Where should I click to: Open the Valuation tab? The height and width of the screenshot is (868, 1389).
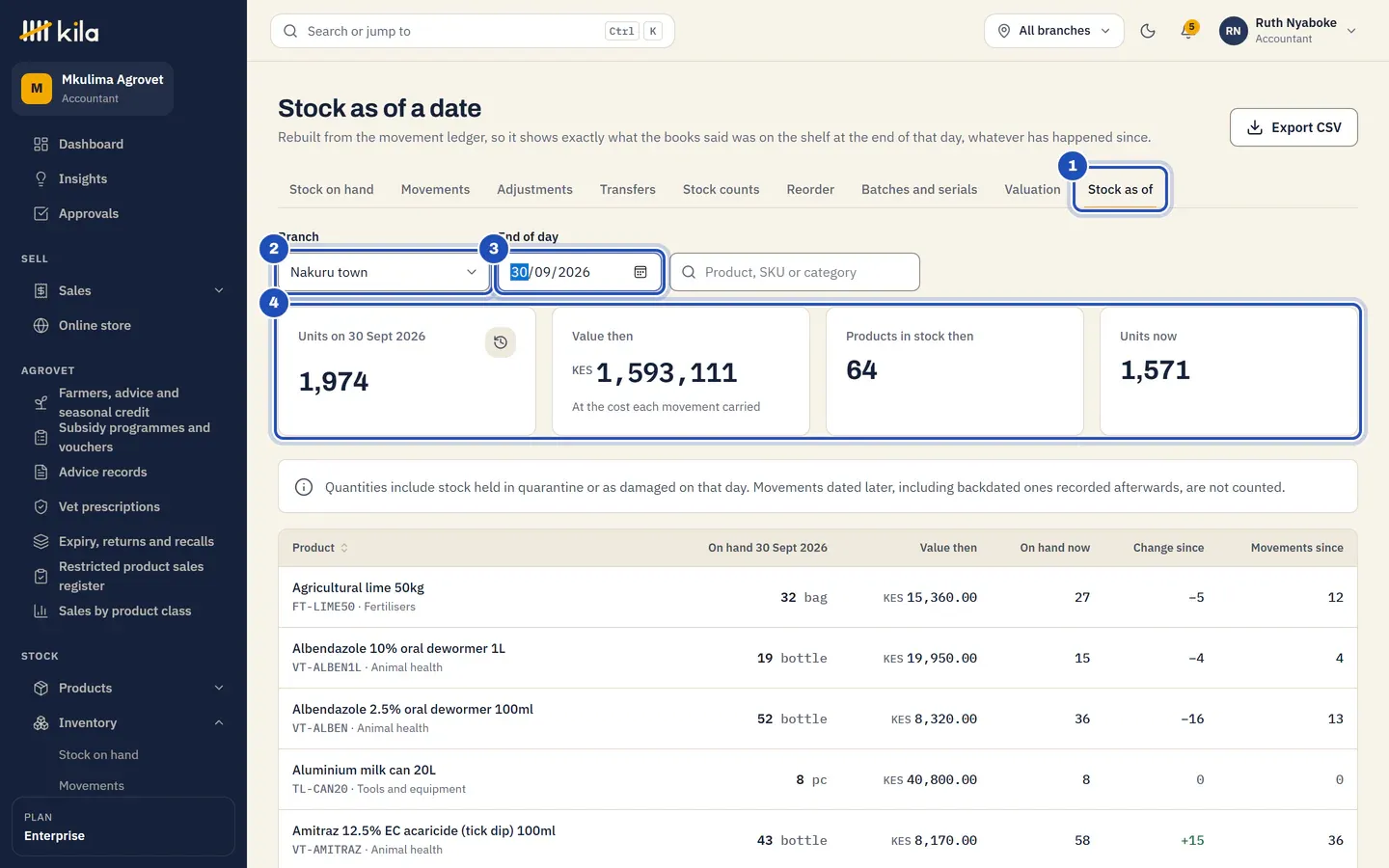(x=1032, y=190)
